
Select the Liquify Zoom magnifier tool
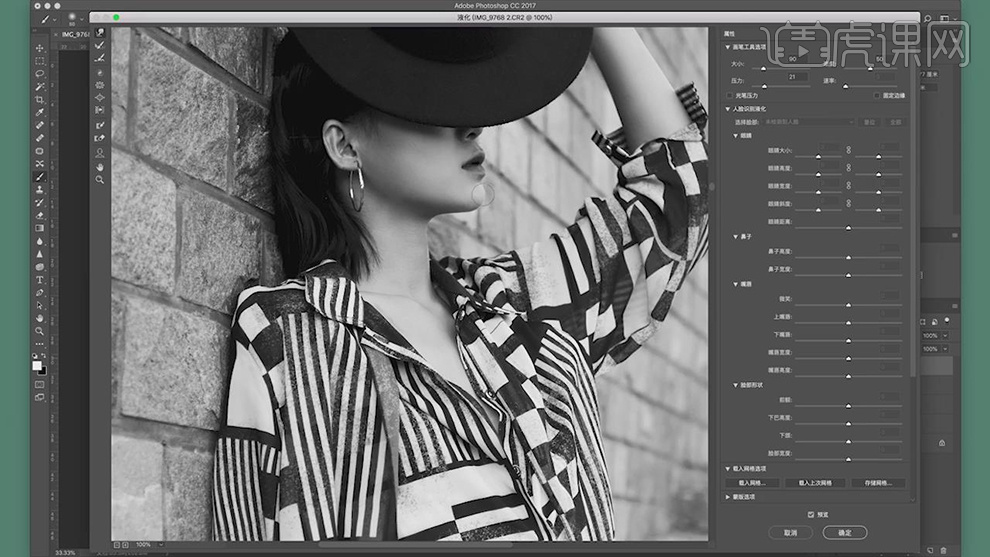[x=100, y=180]
